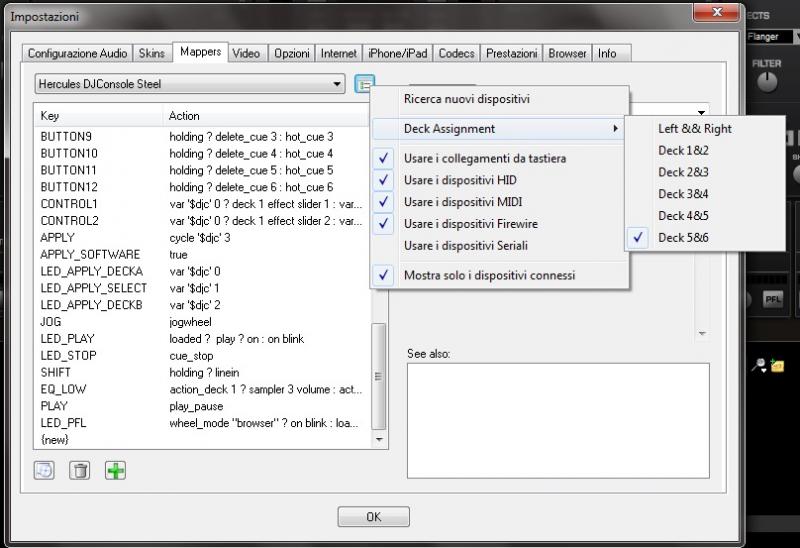This screenshot has width=800, height=548.
Task: Switch to the Browser tab
Action: [x=567, y=54]
